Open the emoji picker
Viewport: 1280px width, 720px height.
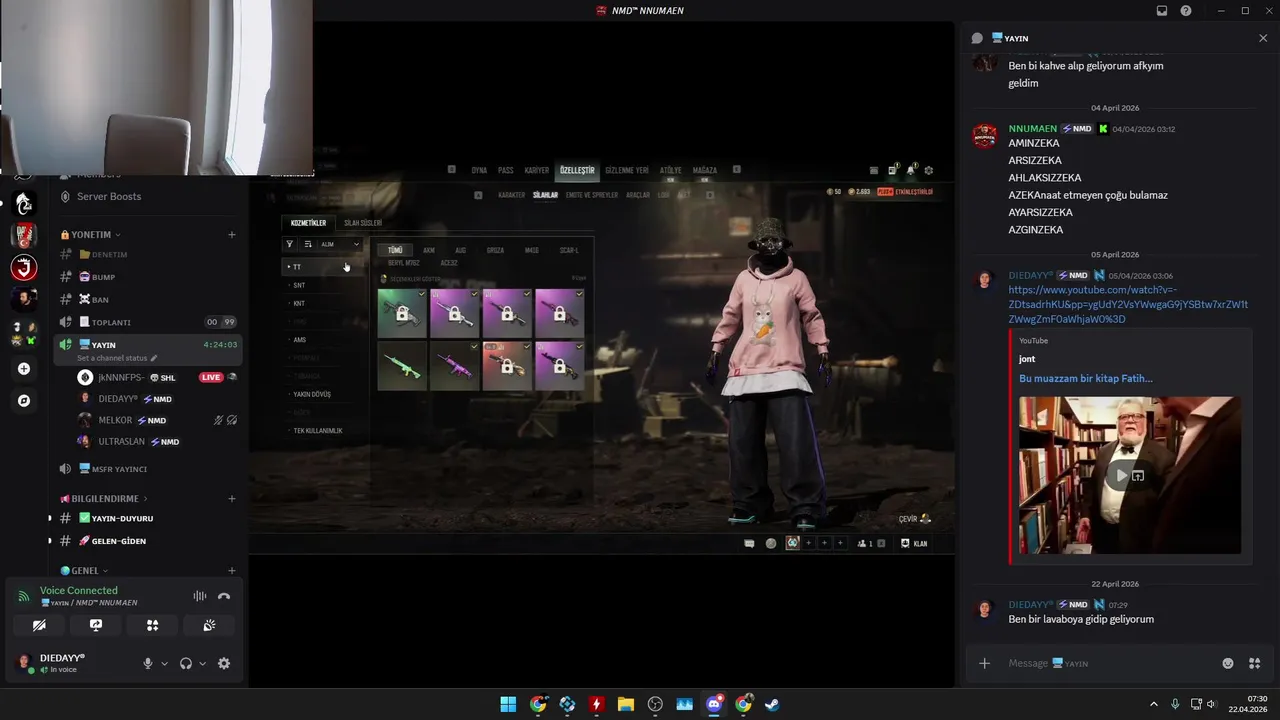coord(1228,663)
